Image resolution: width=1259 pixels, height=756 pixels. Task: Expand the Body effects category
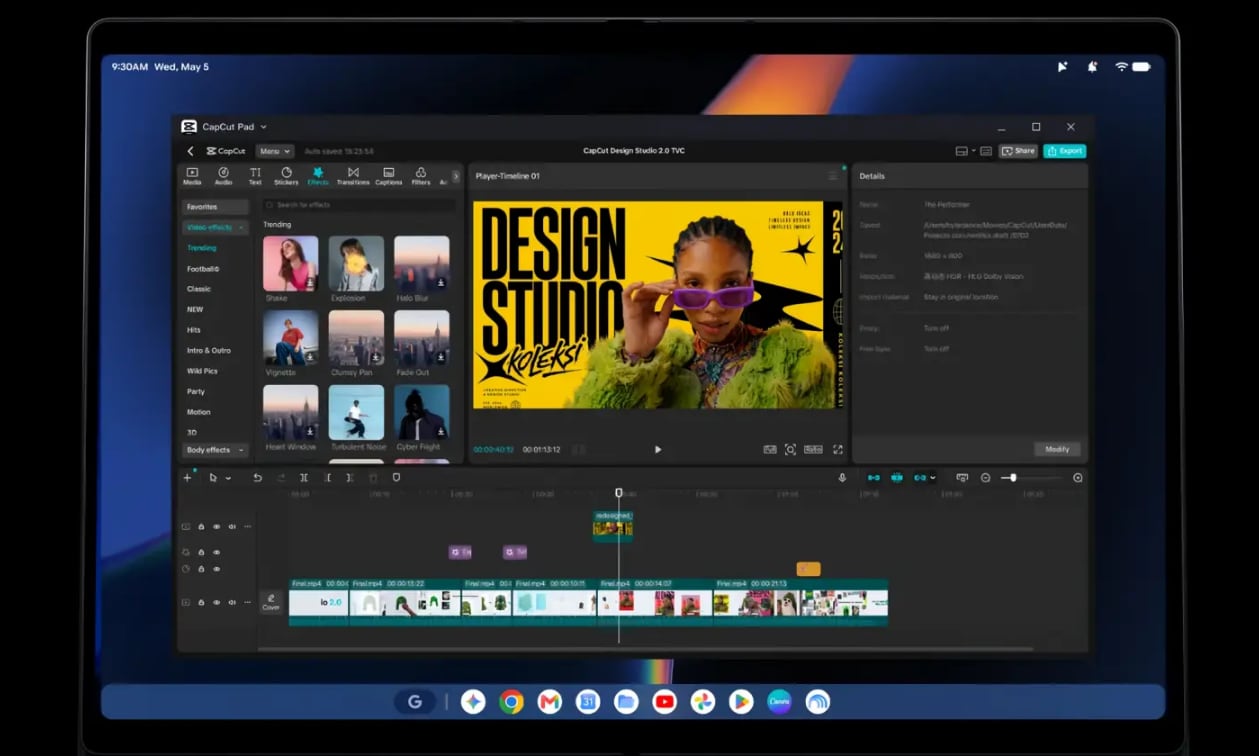pos(215,450)
